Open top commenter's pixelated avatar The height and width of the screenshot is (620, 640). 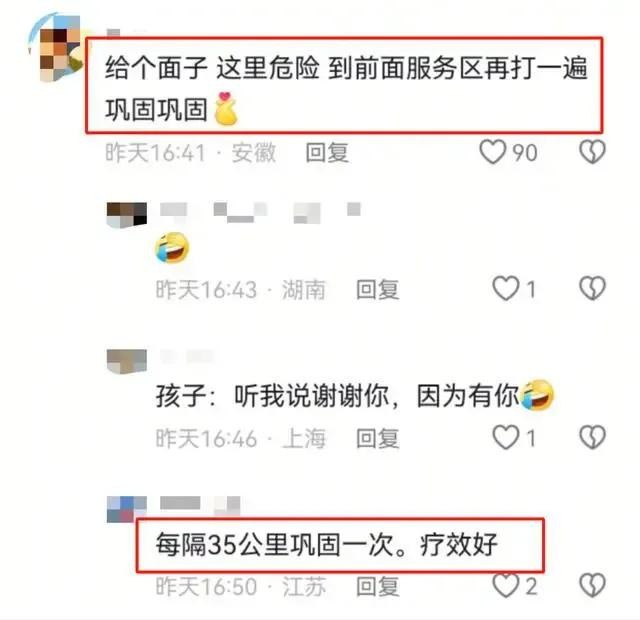56,47
